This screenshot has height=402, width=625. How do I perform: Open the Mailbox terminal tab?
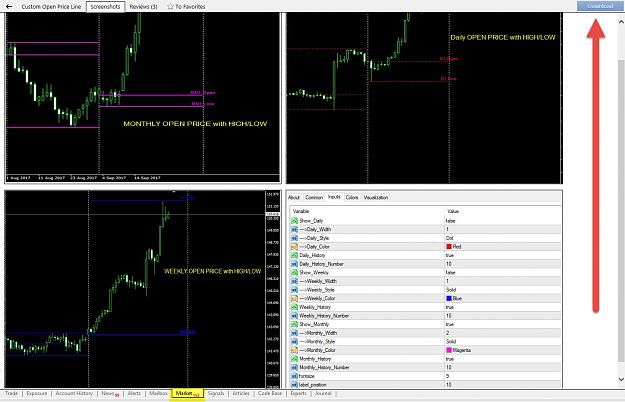(x=158, y=393)
